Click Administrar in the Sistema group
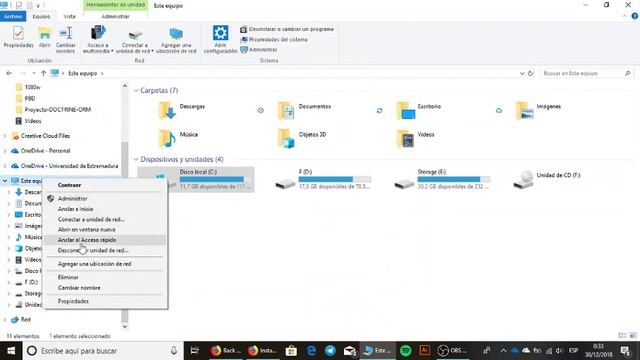 [x=259, y=49]
